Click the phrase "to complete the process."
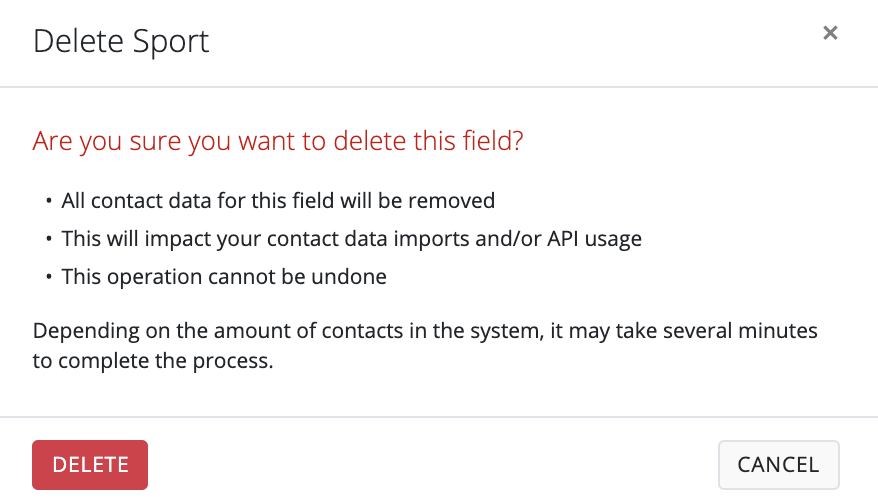Screen dimensions: 878x502 coord(152,361)
